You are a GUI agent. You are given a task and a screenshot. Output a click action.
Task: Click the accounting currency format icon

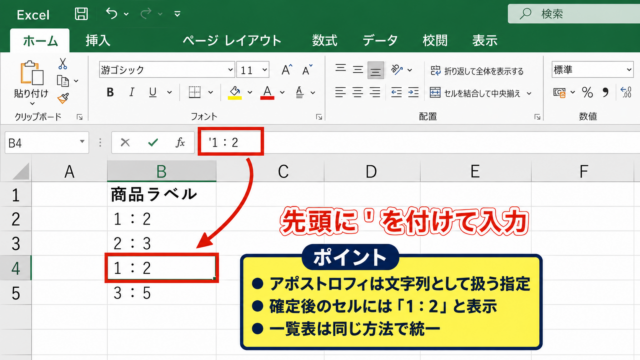click(x=560, y=93)
